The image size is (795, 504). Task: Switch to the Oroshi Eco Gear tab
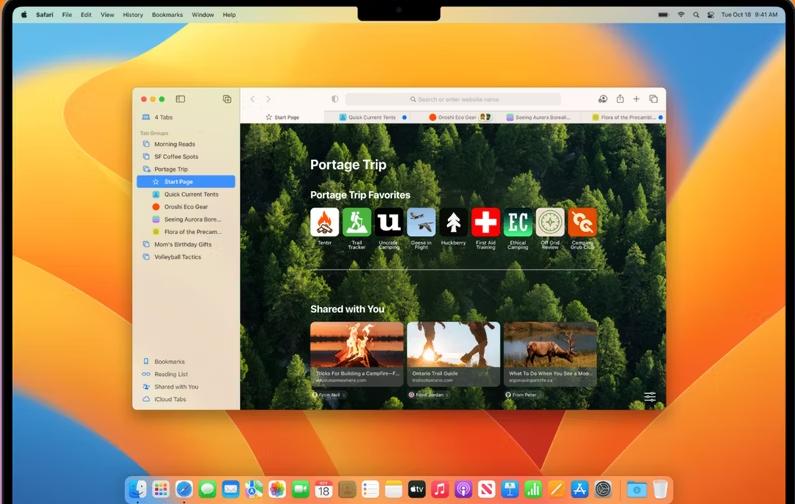pyautogui.click(x=458, y=117)
